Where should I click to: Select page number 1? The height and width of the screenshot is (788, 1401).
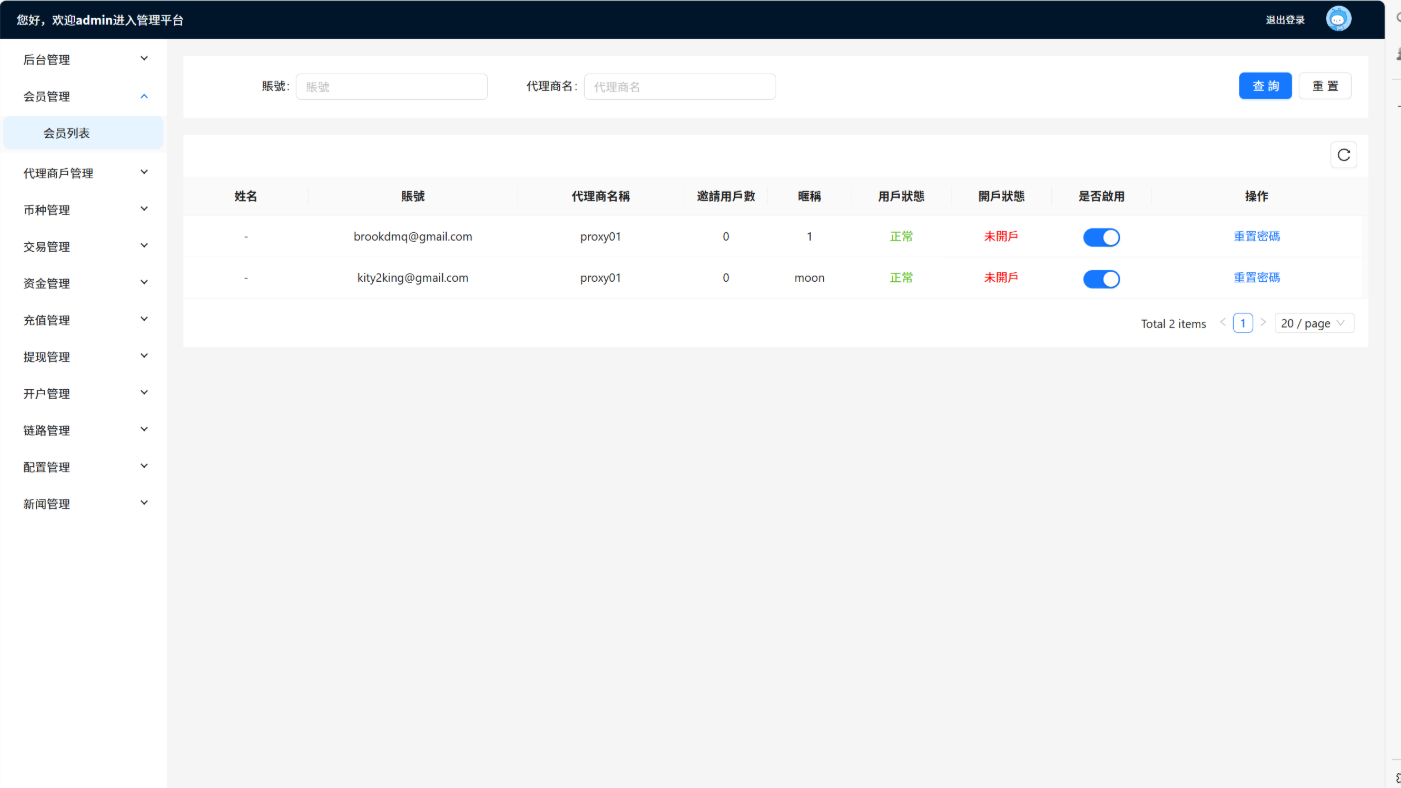1242,323
